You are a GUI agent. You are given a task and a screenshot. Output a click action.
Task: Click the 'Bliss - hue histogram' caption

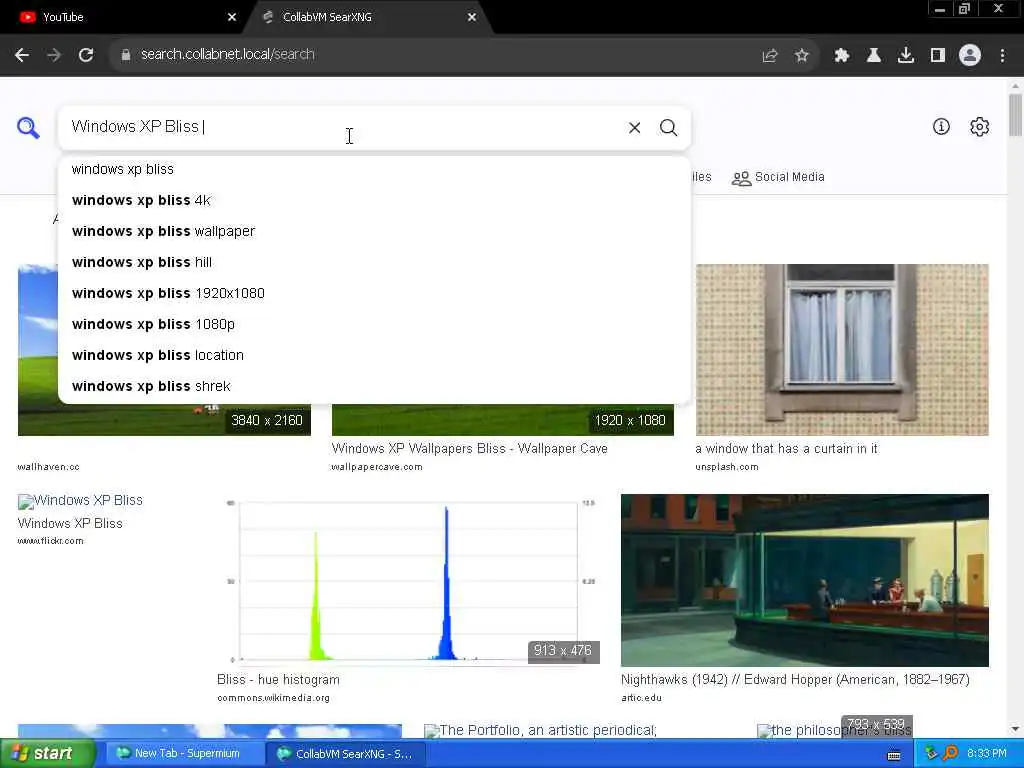pyautogui.click(x=278, y=680)
